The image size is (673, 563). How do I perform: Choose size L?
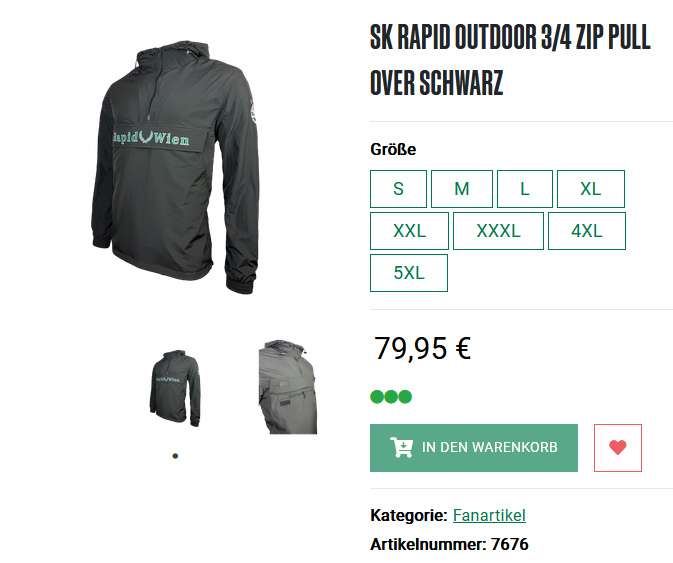[524, 189]
